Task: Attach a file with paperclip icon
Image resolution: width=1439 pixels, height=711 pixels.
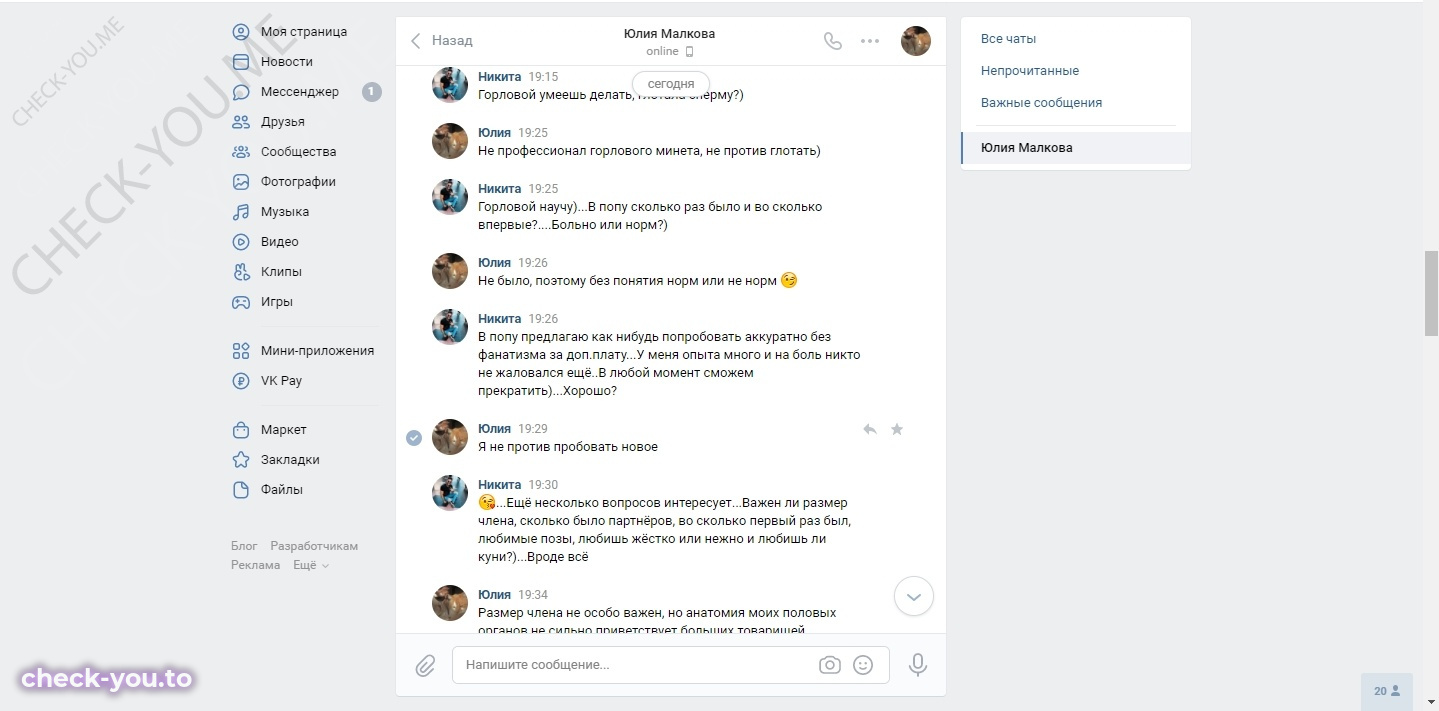Action: click(x=426, y=665)
